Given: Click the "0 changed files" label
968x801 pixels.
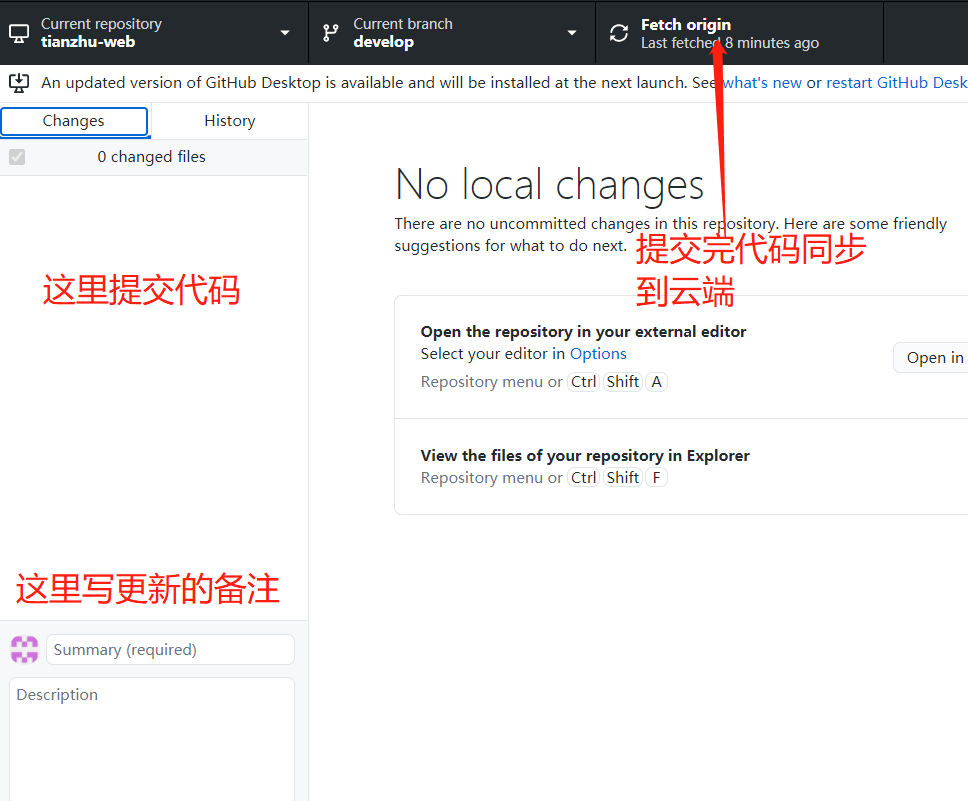Looking at the screenshot, I should pyautogui.click(x=151, y=157).
